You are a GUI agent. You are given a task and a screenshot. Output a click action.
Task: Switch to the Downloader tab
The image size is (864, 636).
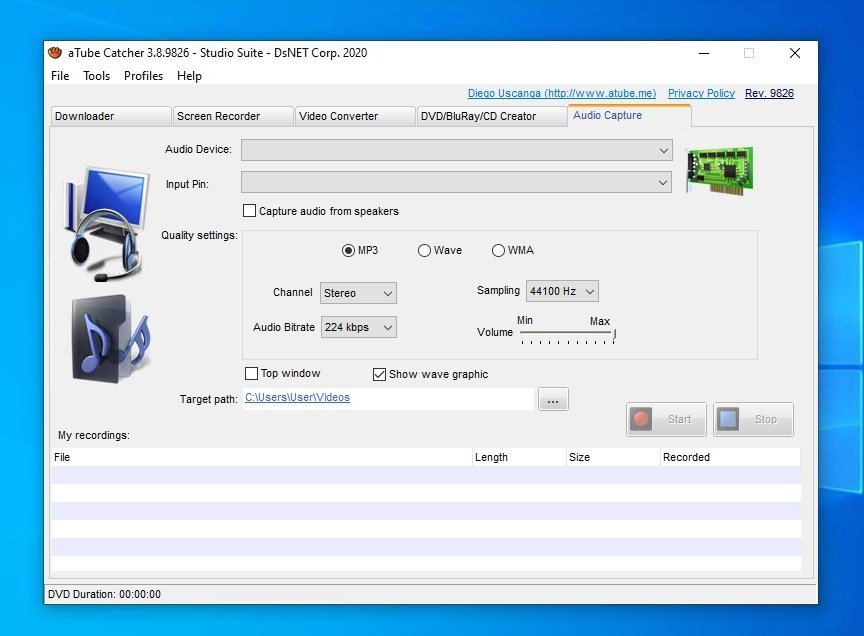[111, 116]
